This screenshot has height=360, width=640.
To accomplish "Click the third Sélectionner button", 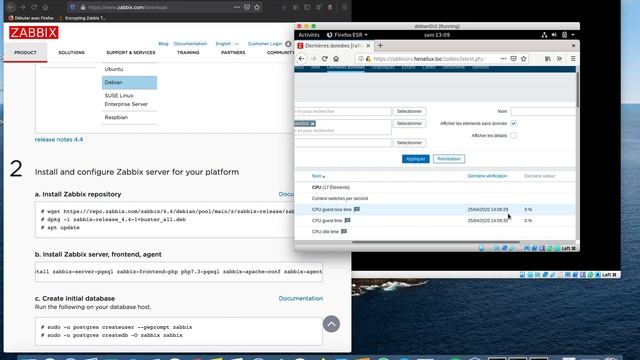I will click(x=409, y=143).
